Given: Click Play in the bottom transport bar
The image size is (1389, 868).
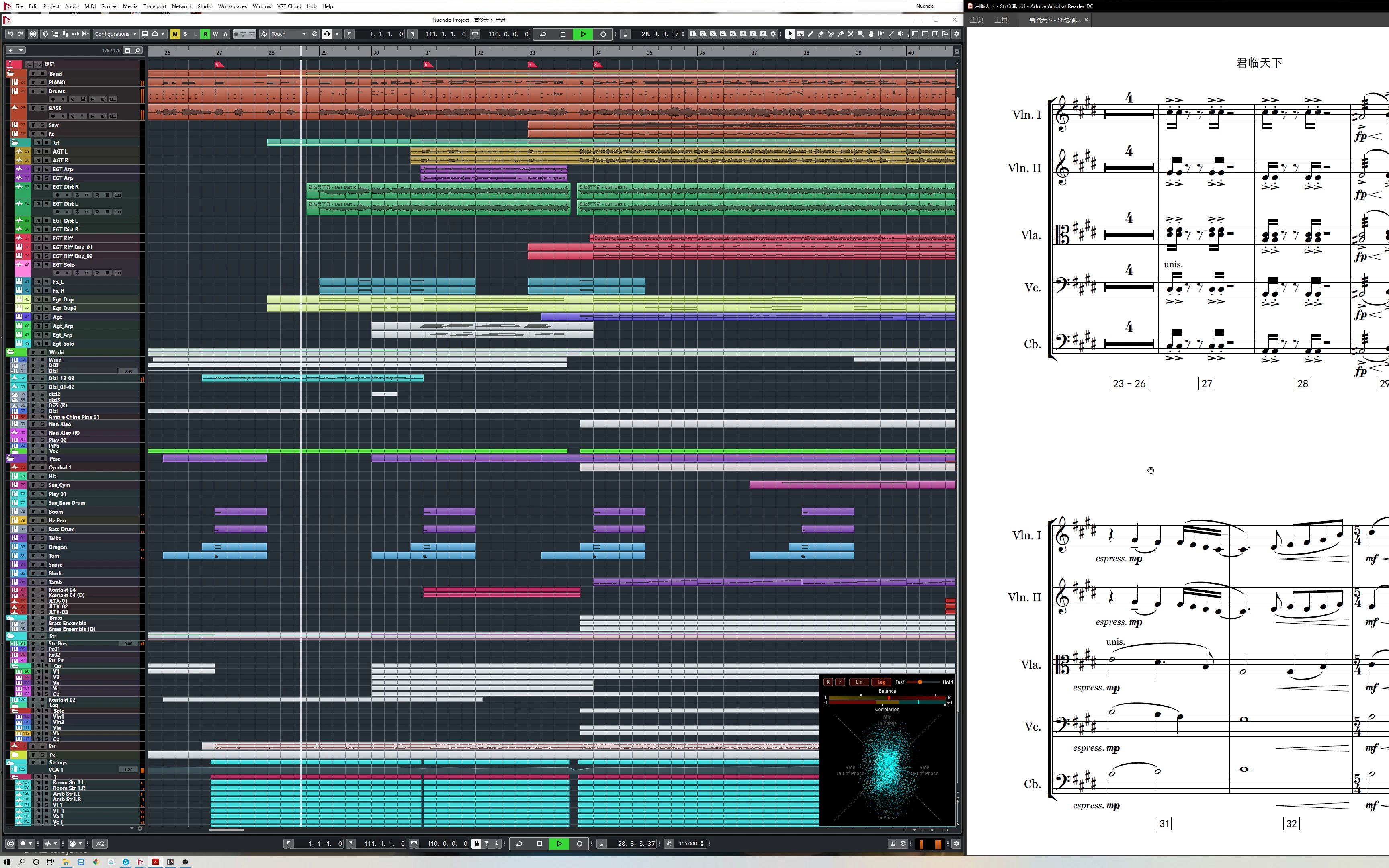Looking at the screenshot, I should coord(559,843).
